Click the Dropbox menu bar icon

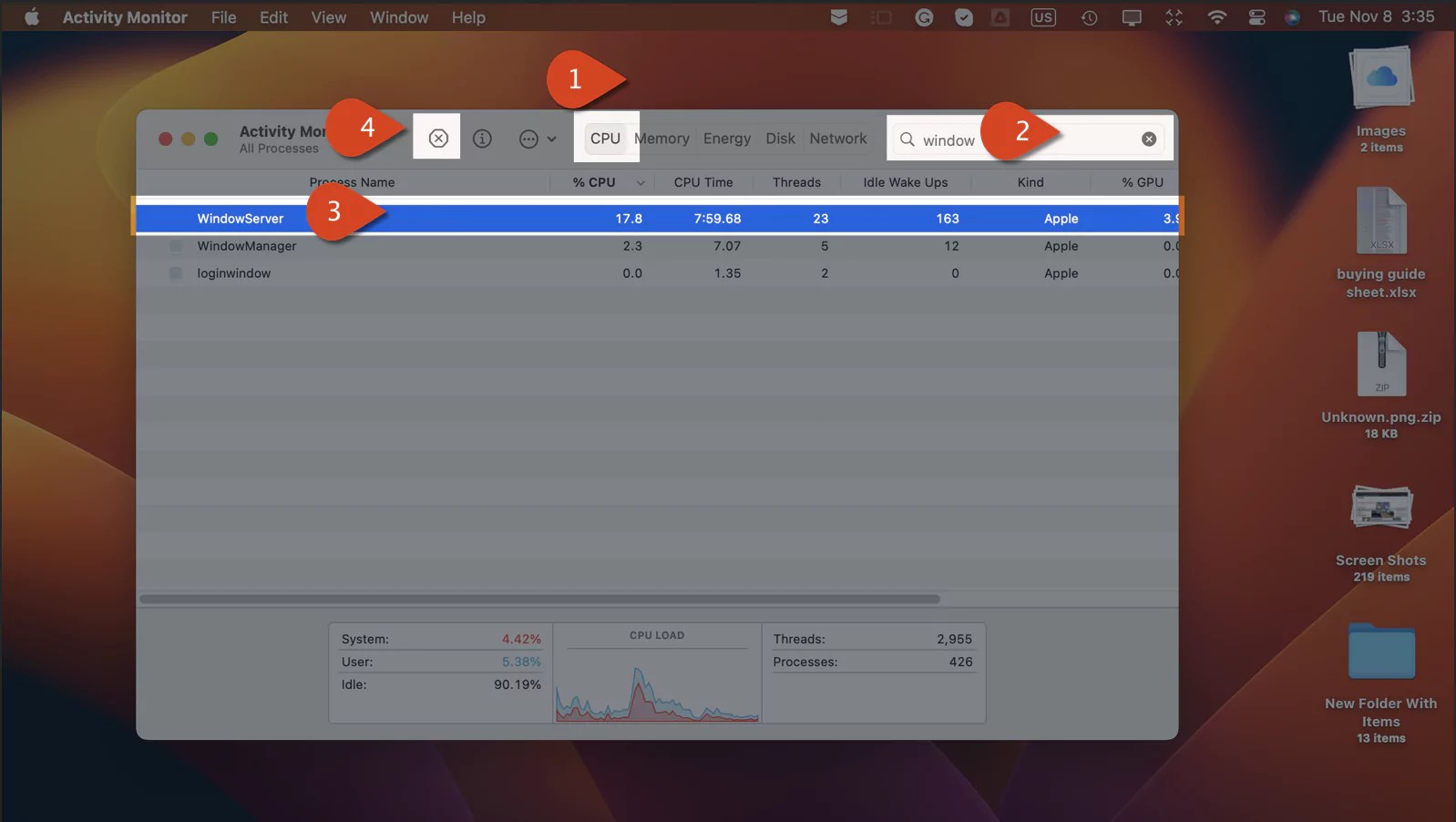[x=839, y=16]
